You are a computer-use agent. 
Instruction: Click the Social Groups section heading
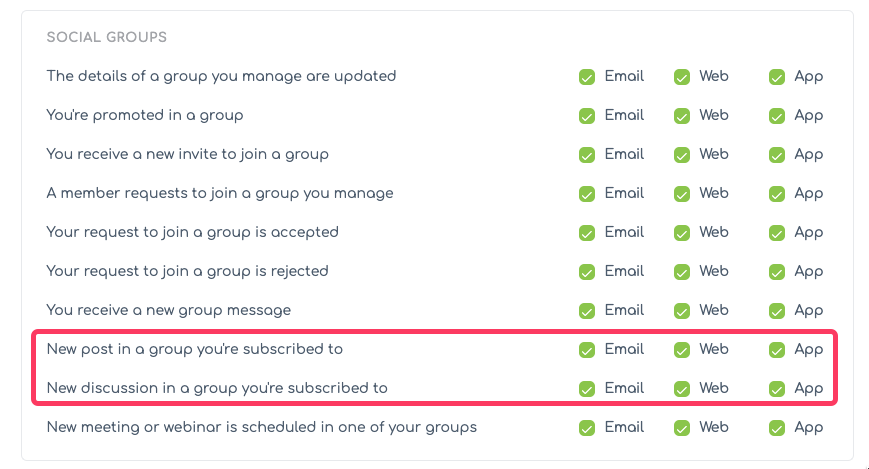[106, 38]
